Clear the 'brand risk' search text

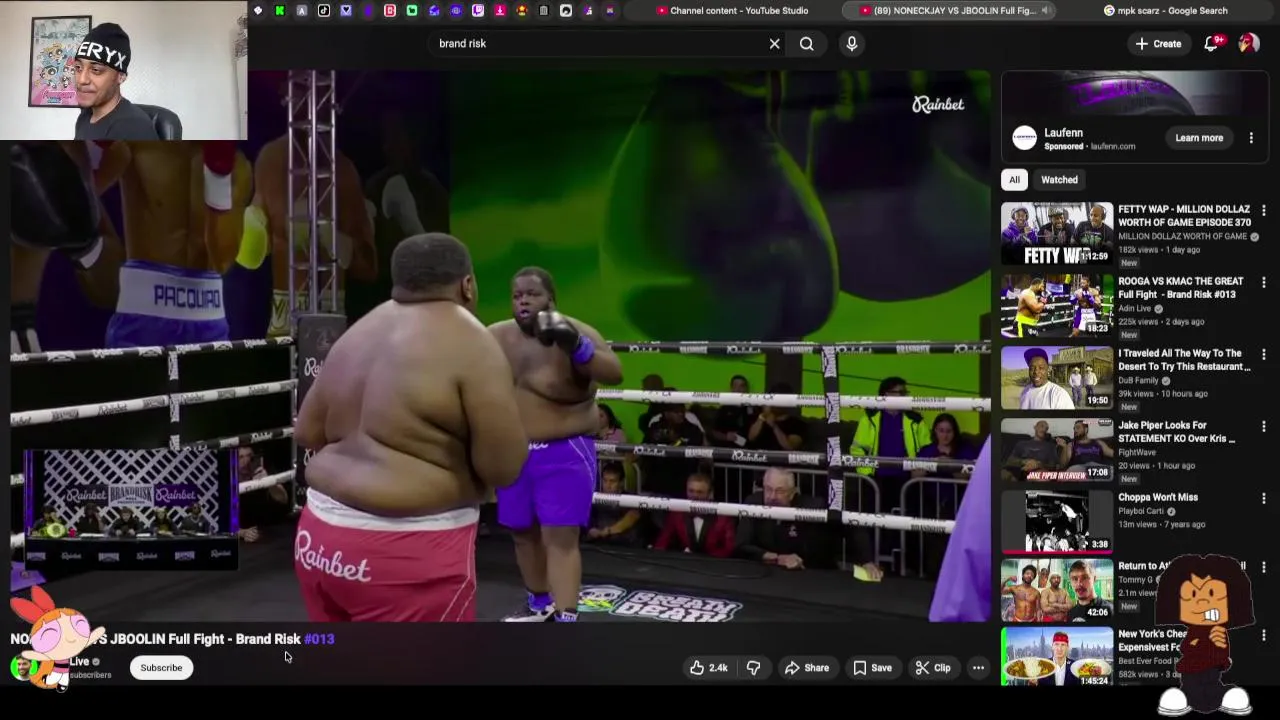tap(774, 44)
